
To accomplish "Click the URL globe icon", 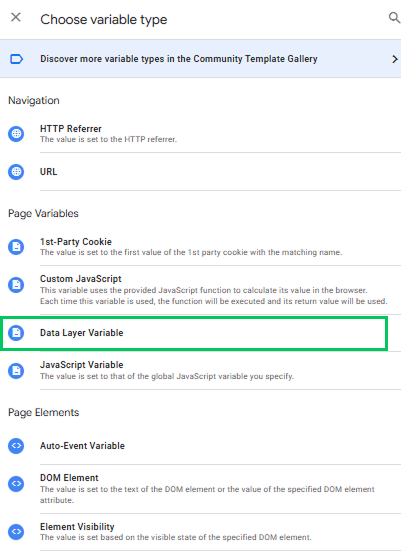I will (x=16, y=172).
